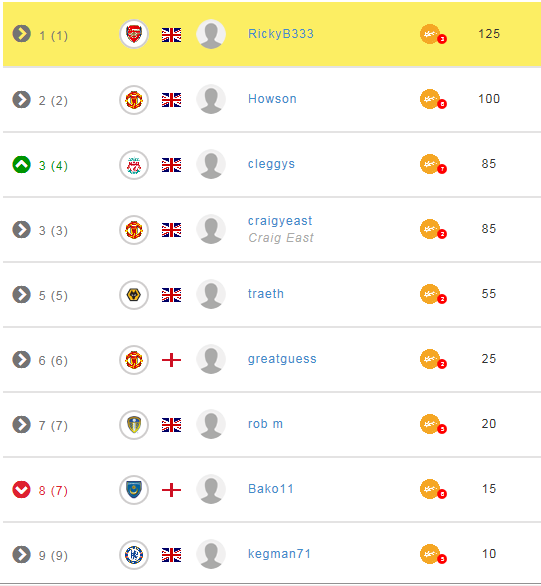Viewport: 541px width, 586px height.
Task: Click the Liverpool club badge beside cleggys
Action: [x=134, y=164]
